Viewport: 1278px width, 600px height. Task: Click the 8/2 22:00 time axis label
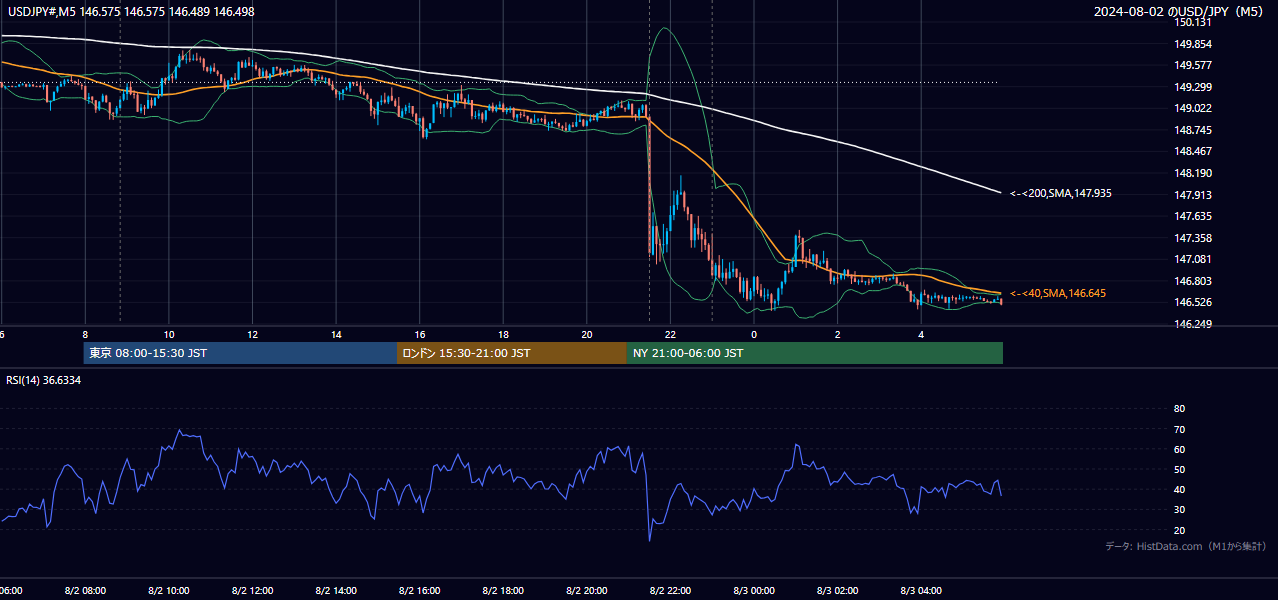[672, 591]
